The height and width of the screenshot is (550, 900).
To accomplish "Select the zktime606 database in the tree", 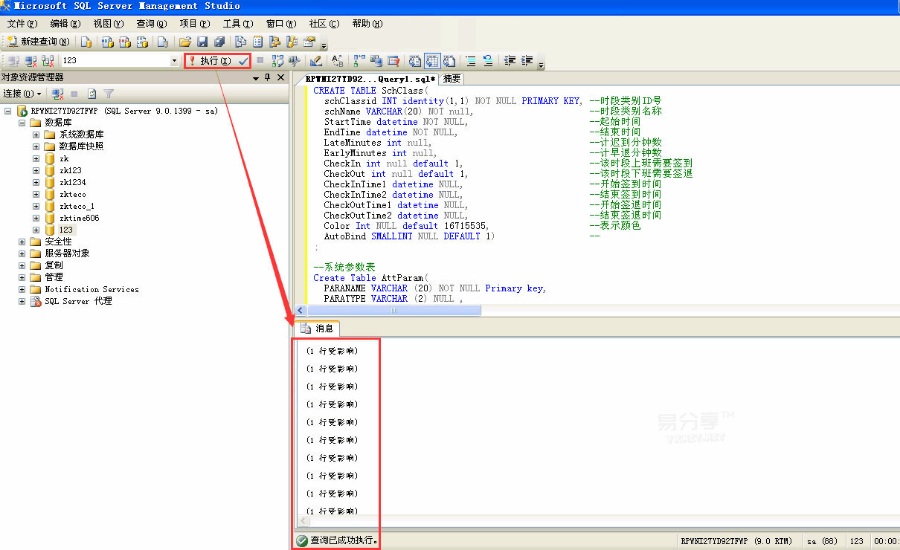I will [79, 218].
